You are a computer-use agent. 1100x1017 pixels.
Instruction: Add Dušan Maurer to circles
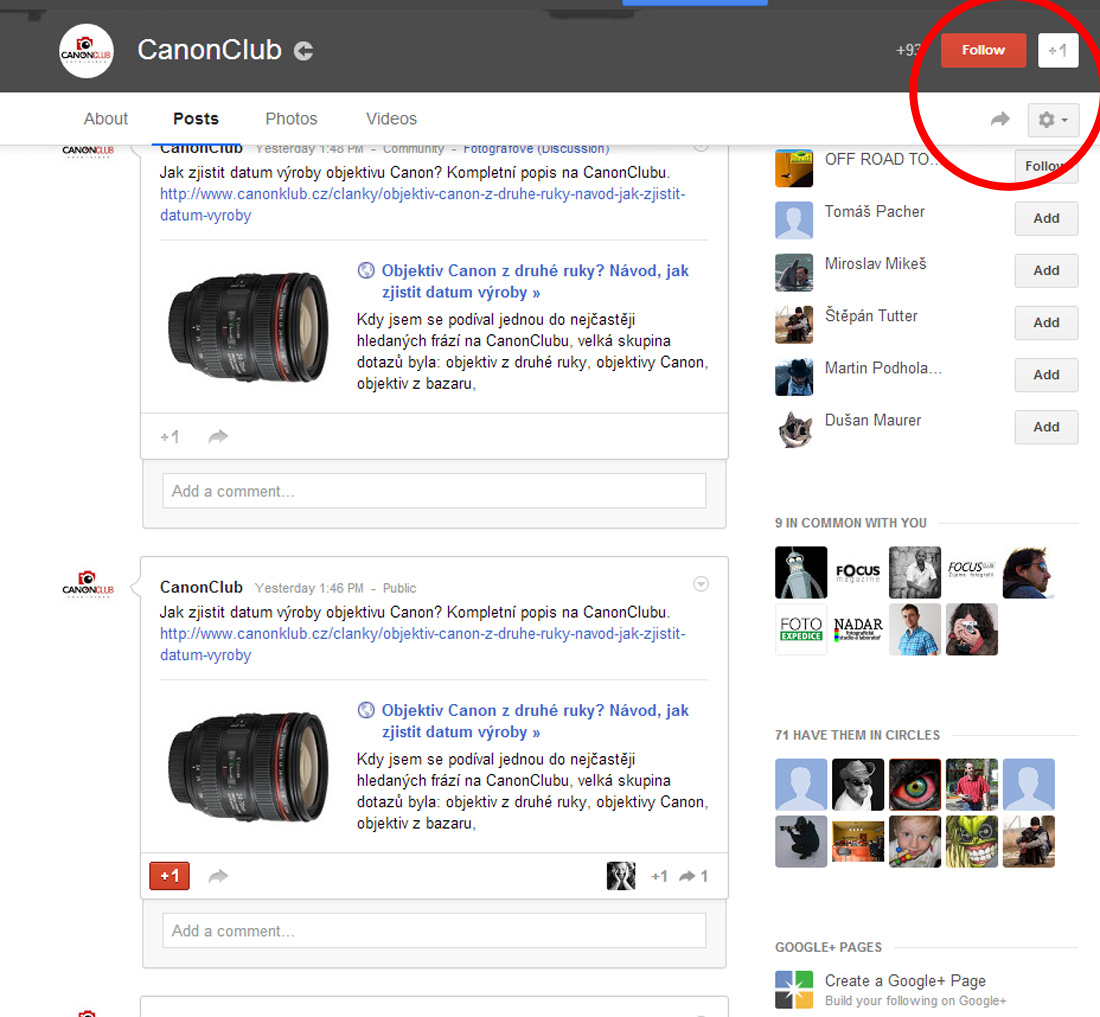[x=1046, y=426]
